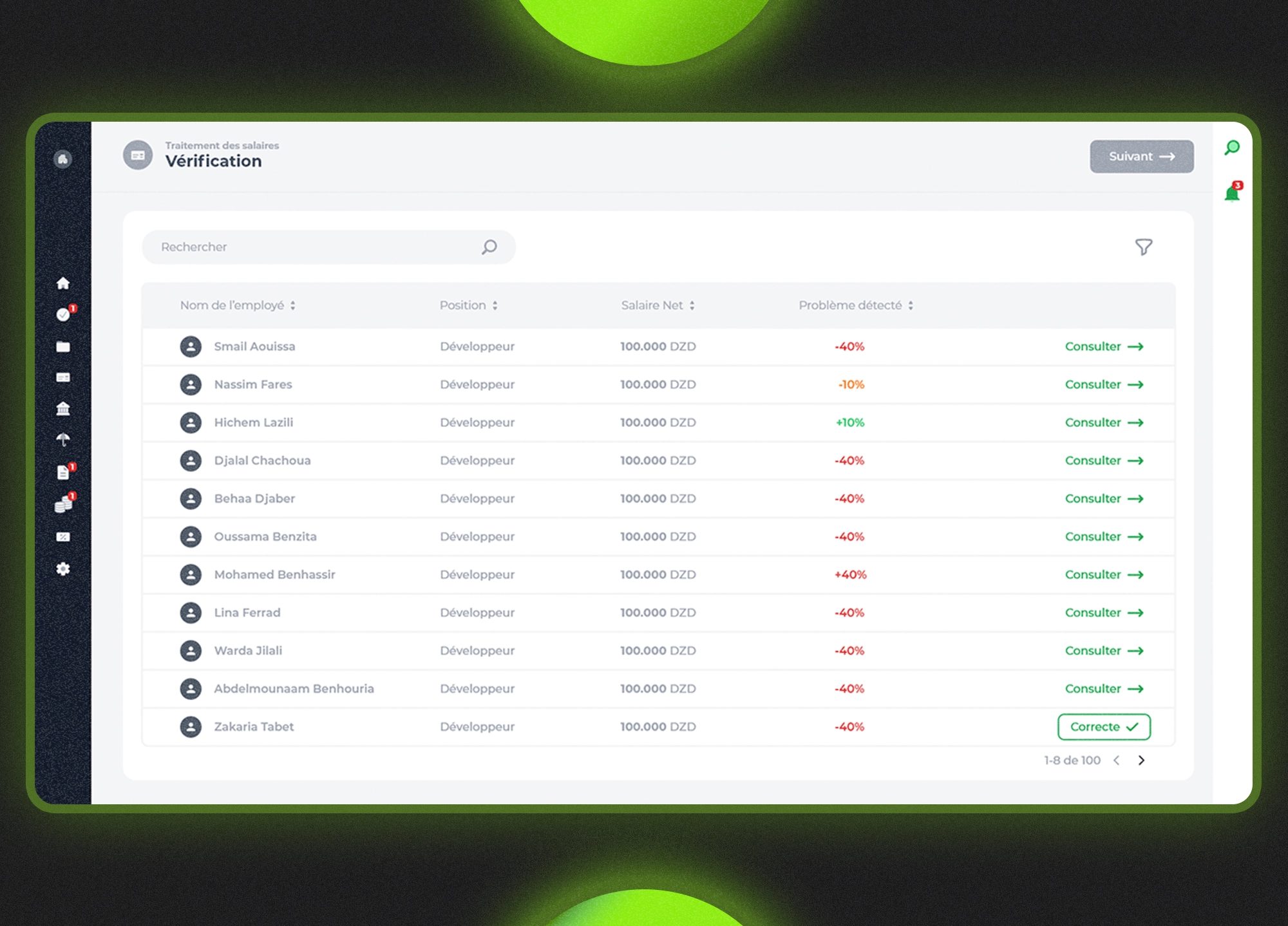The height and width of the screenshot is (926, 1288).
Task: Open the umbrella insurance icon in sidebar
Action: [x=63, y=440]
